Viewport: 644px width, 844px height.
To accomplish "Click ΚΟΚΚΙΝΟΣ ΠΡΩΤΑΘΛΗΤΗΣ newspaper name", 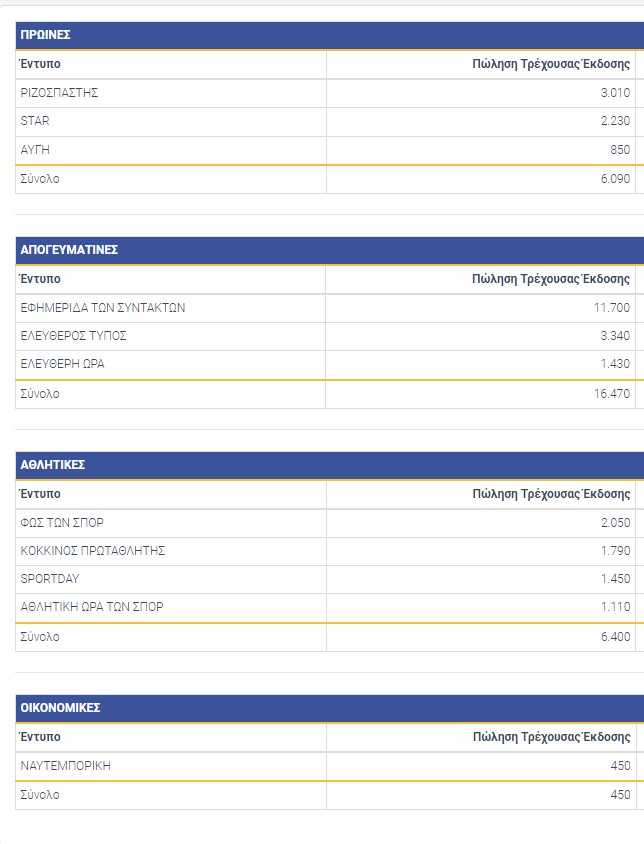I will pos(93,551).
